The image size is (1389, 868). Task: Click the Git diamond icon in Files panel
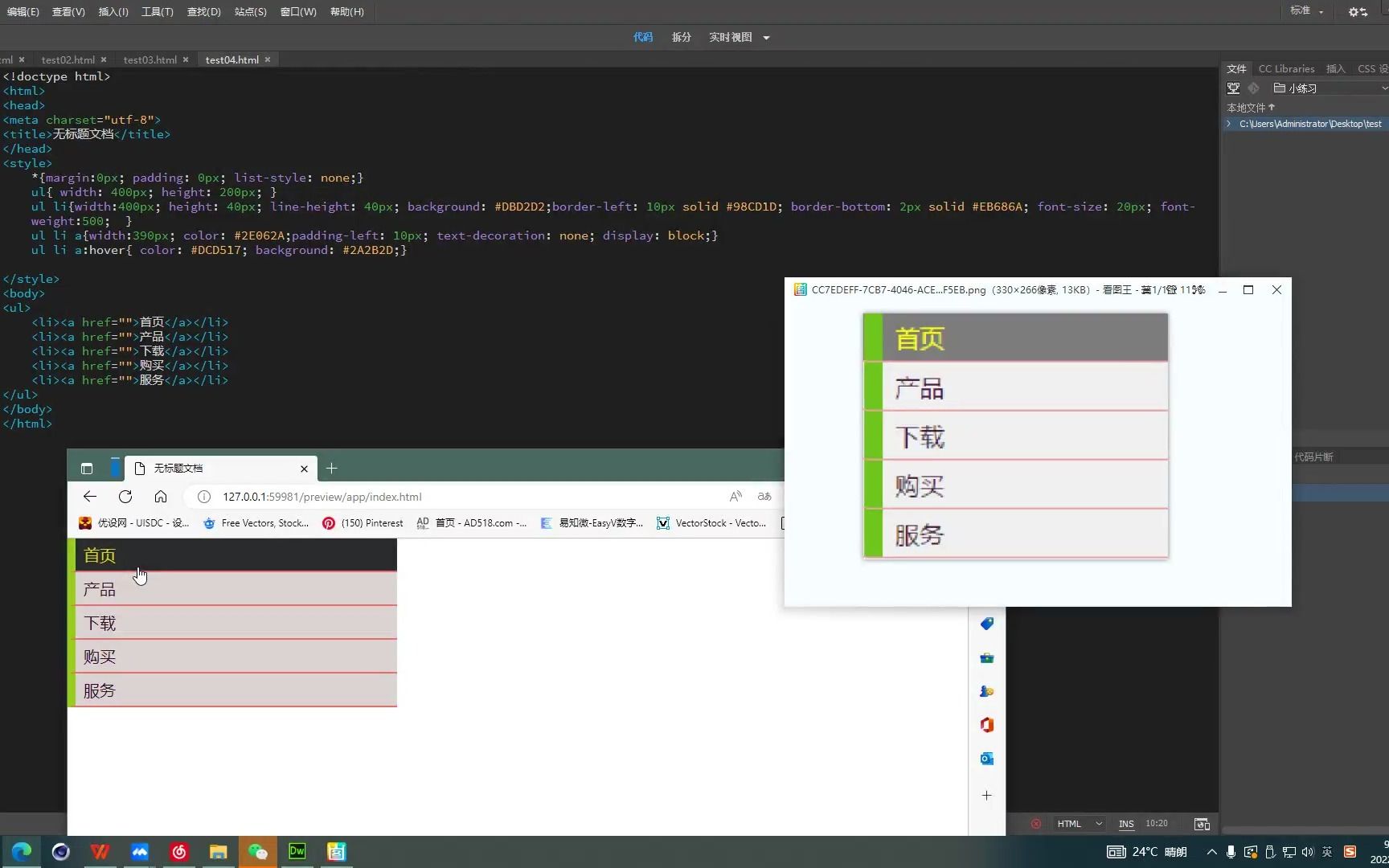click(1253, 88)
